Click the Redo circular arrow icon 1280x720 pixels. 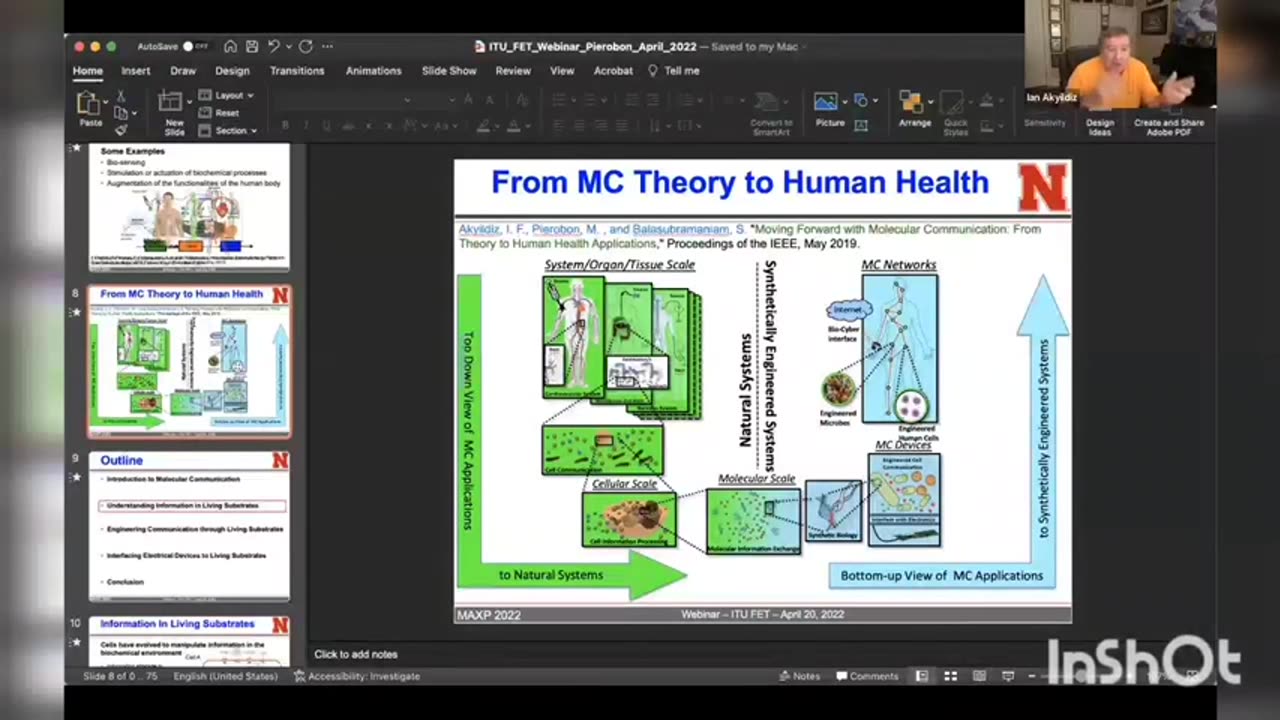pyautogui.click(x=305, y=46)
